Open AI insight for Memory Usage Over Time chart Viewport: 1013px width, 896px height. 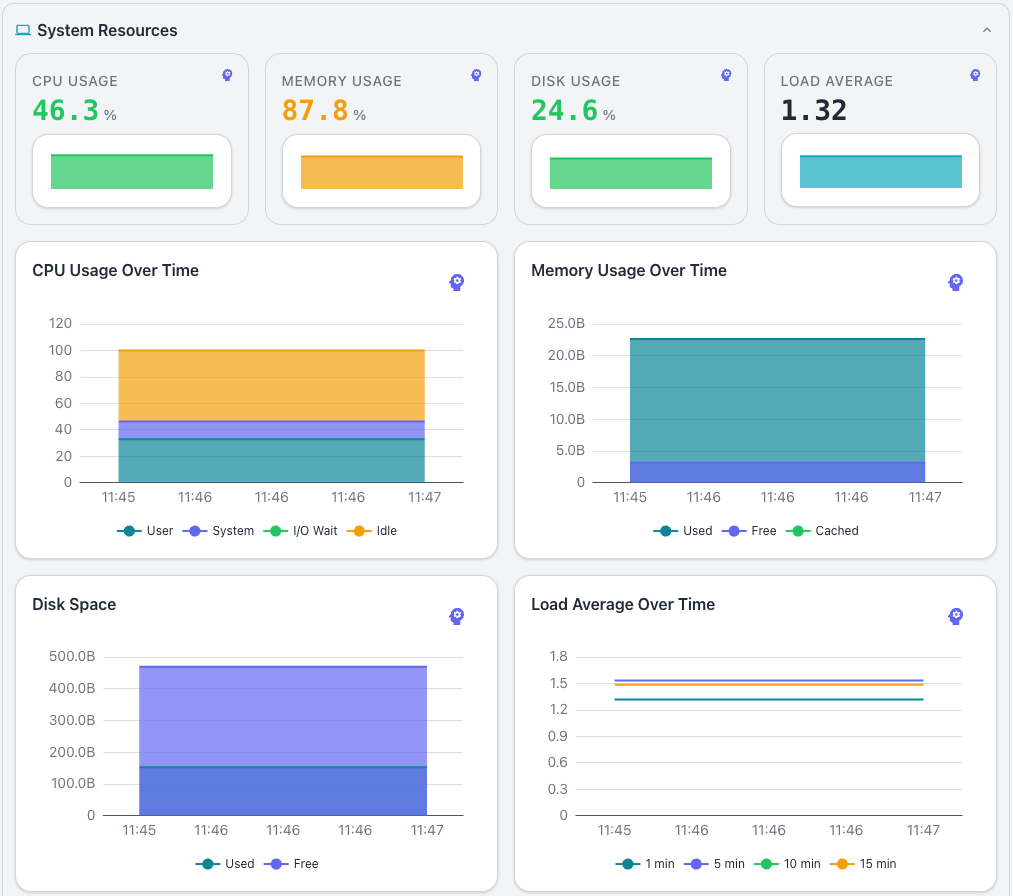[x=956, y=282]
